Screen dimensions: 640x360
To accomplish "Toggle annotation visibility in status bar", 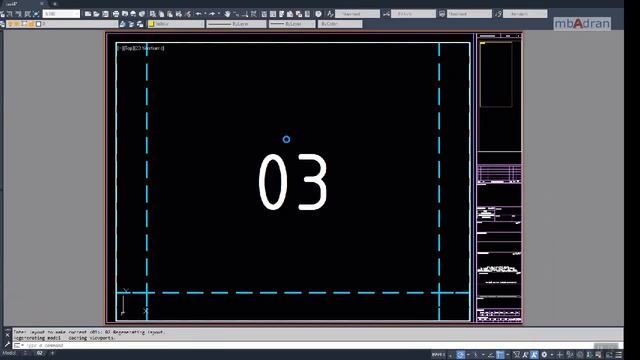I will (x=525, y=355).
